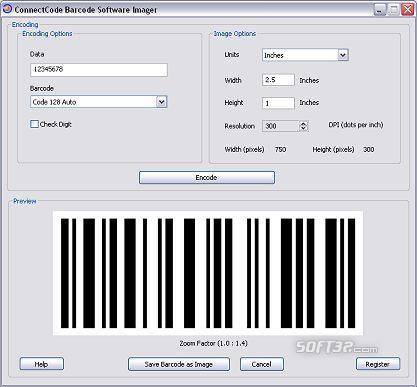
Task: Select the Code 128 Auto combo box
Action: click(99, 102)
